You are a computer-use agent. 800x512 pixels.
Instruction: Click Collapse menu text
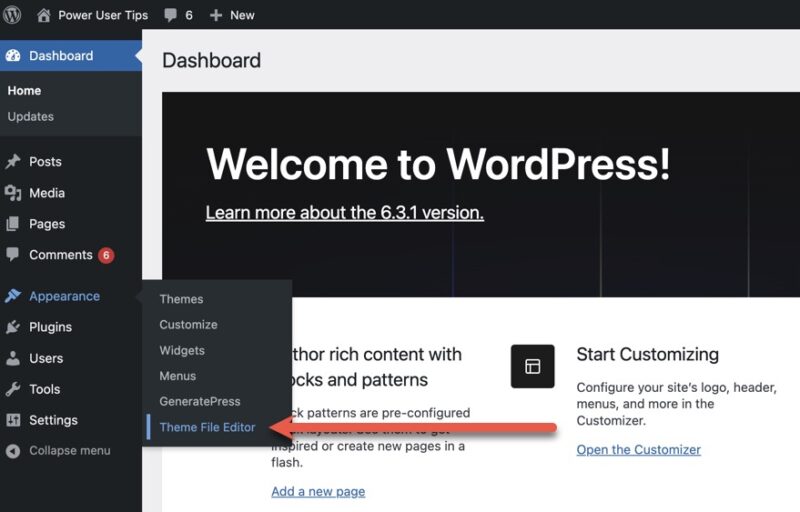(x=69, y=451)
